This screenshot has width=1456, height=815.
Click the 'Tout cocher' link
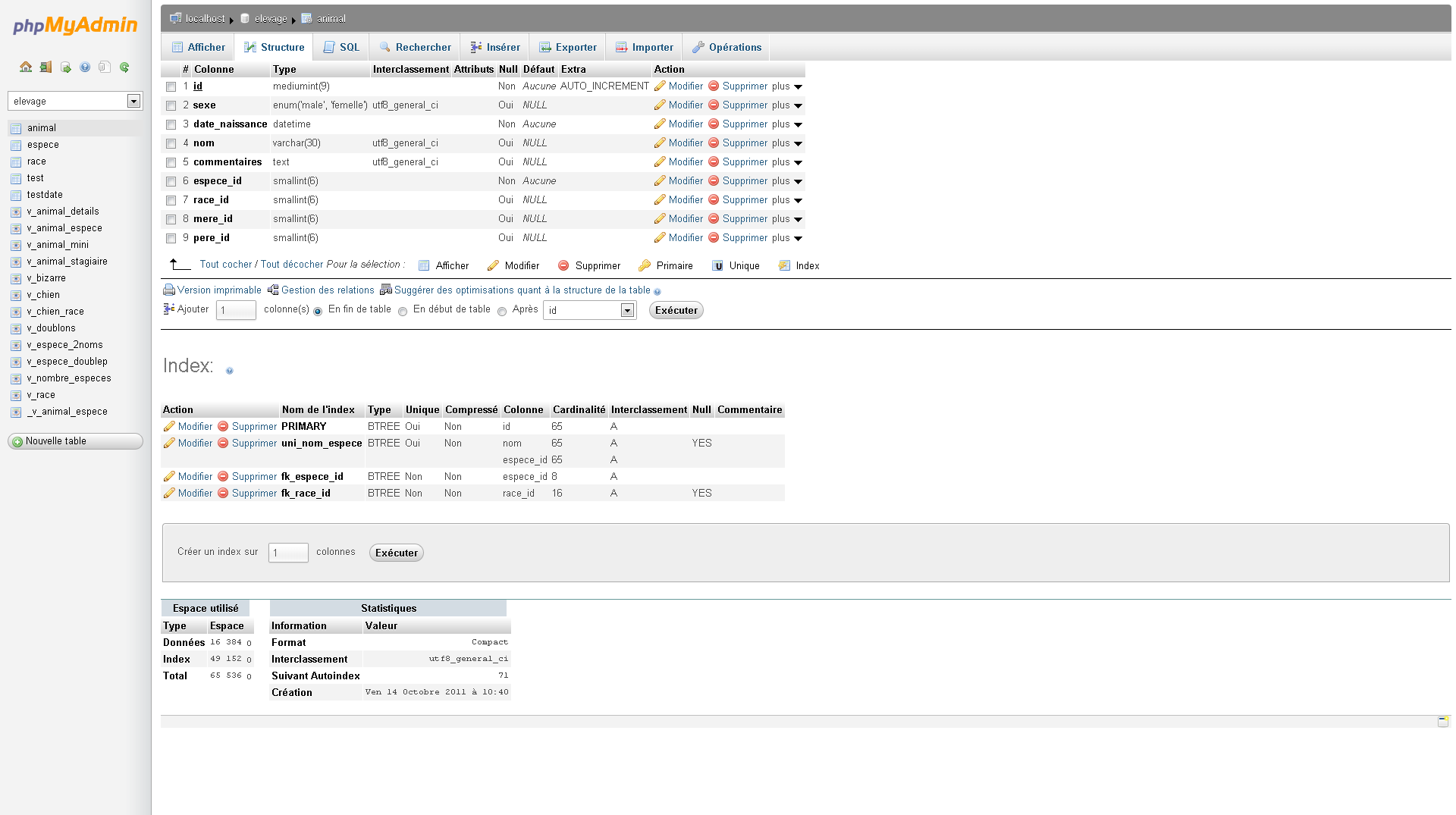point(225,265)
